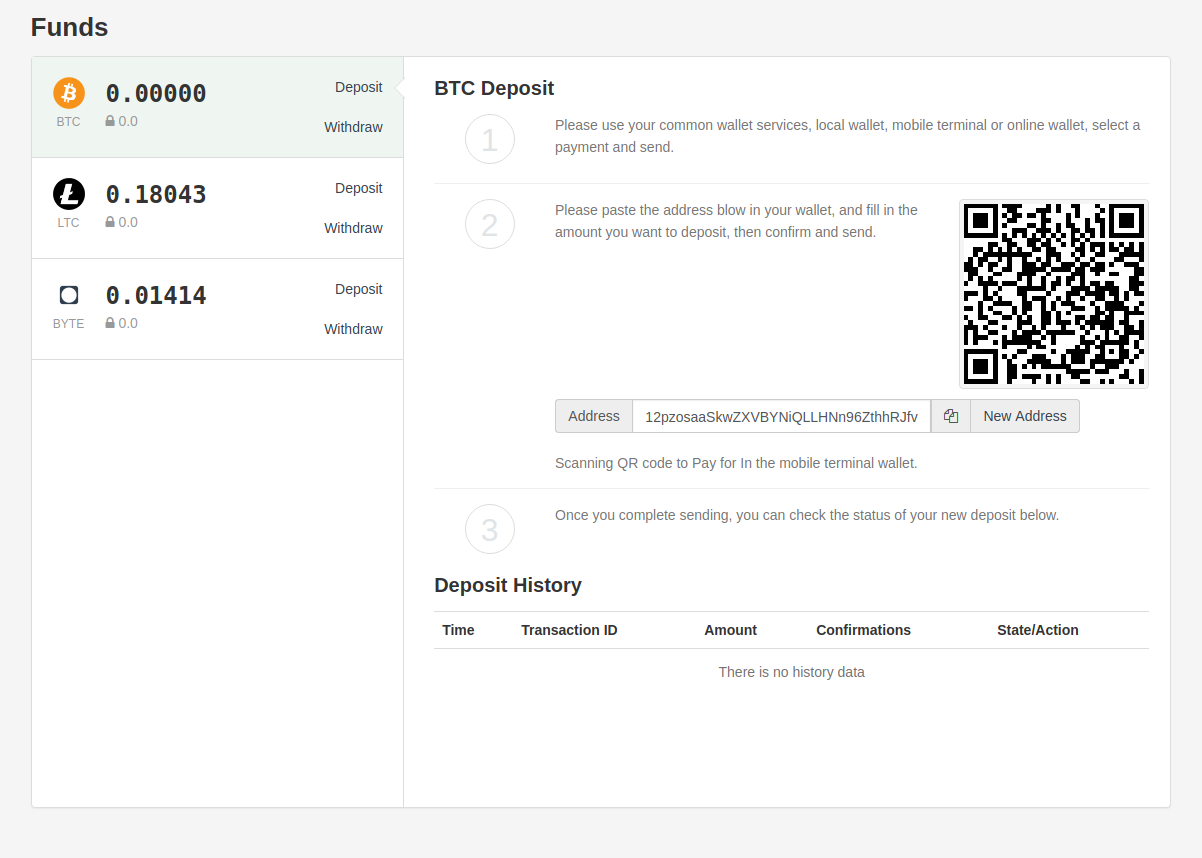Click the Confirmations column header
1202x858 pixels.
(x=863, y=630)
